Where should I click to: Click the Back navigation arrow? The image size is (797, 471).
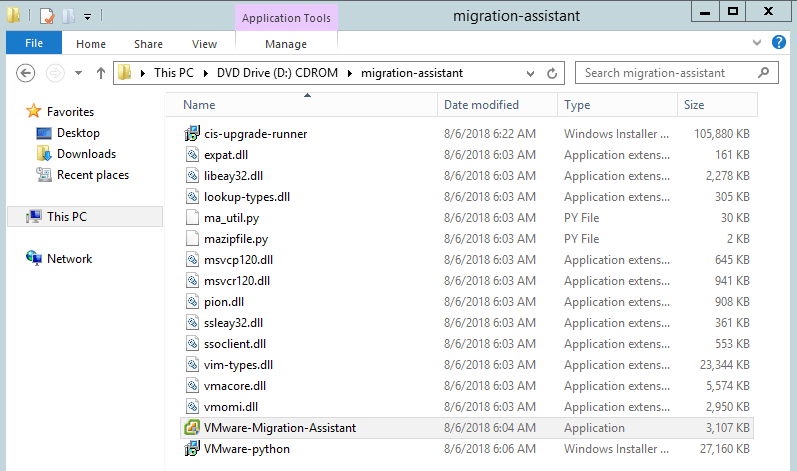(x=26, y=73)
